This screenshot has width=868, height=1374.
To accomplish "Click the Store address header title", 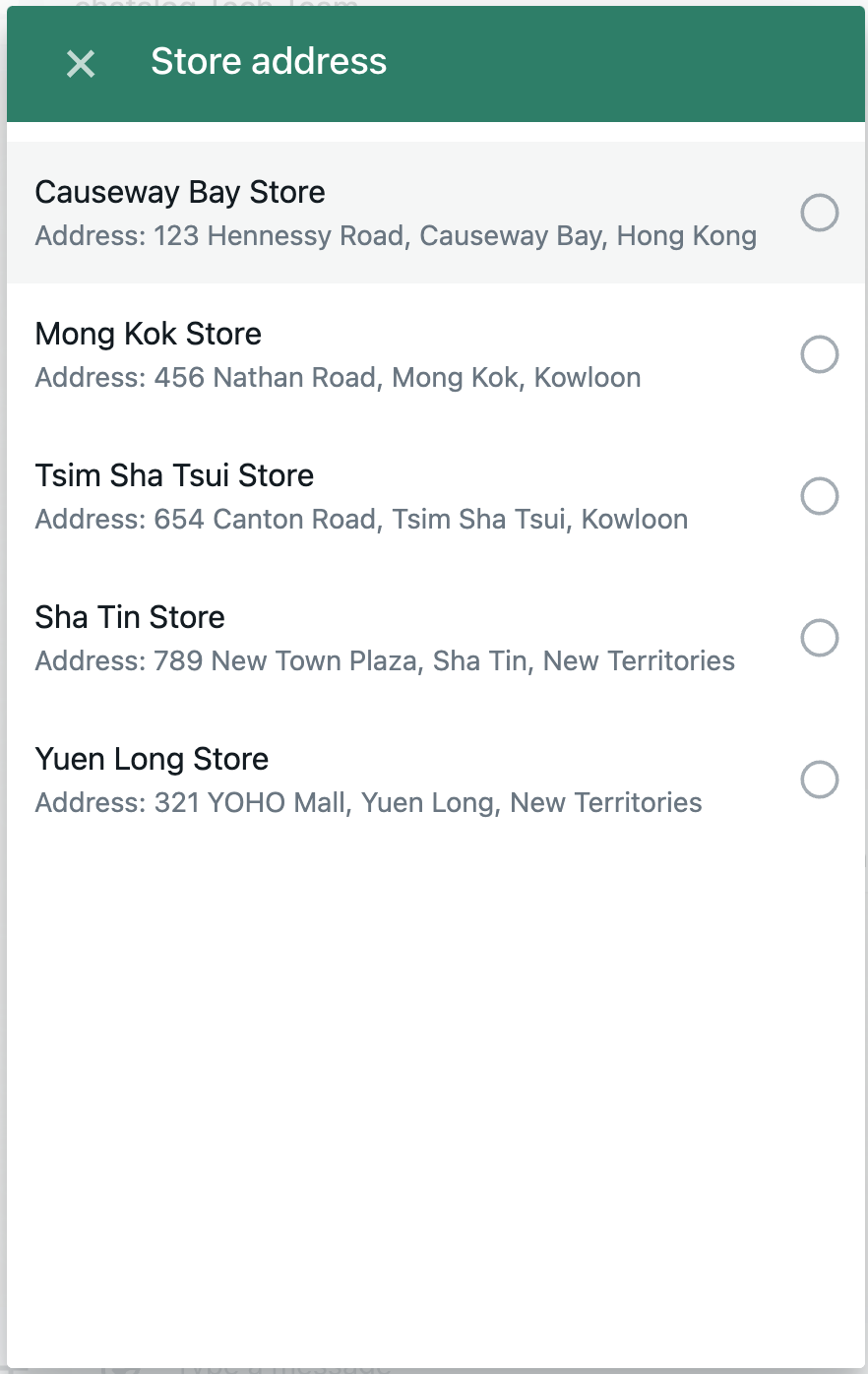I will click(x=269, y=62).
